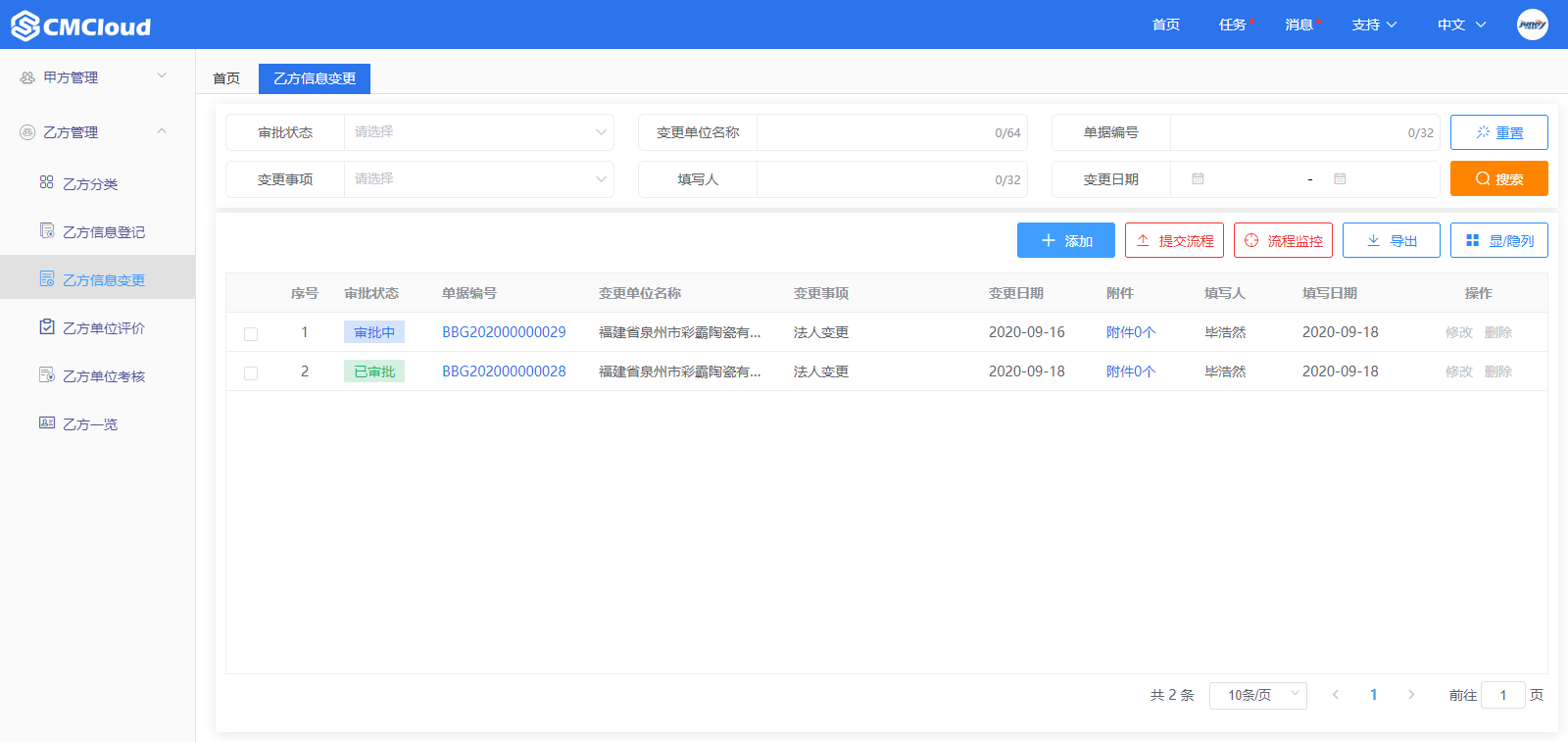The width and height of the screenshot is (1568, 742).
Task: Click the end date calendar icon
Action: 1340,179
